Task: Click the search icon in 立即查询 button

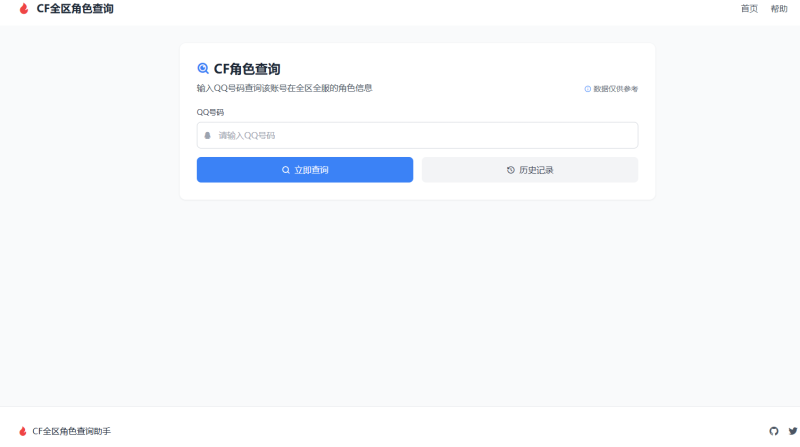Action: coord(286,170)
